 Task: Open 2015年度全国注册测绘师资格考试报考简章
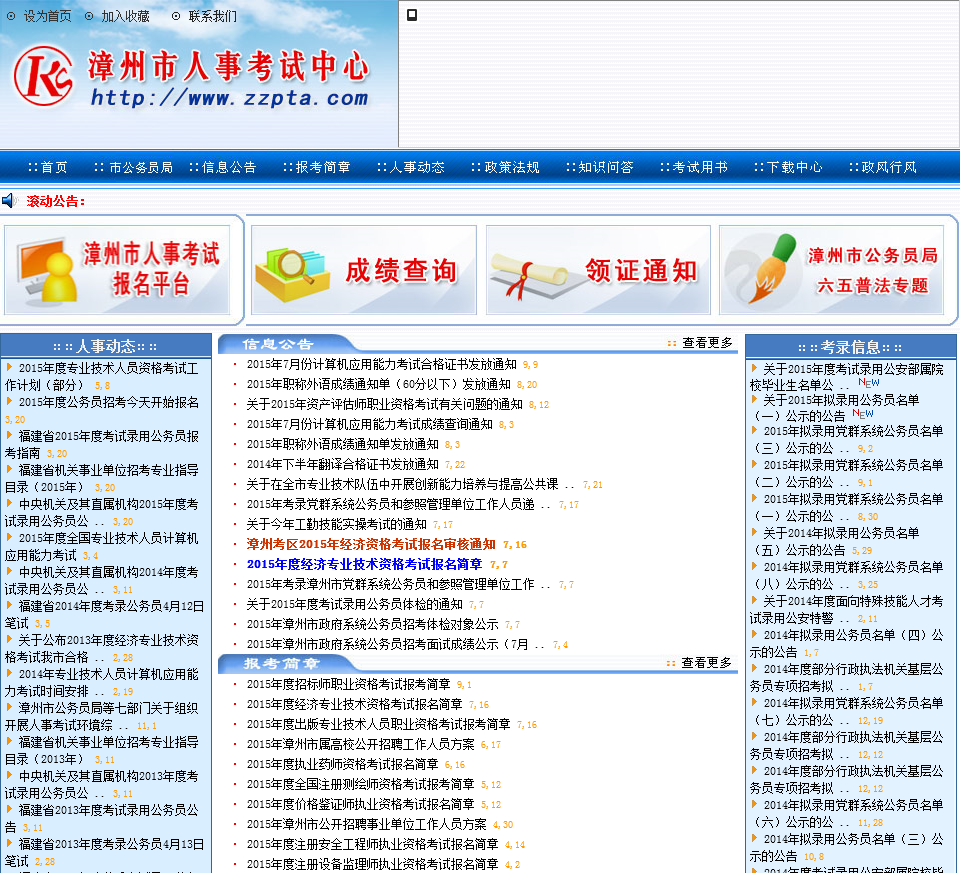click(x=361, y=784)
